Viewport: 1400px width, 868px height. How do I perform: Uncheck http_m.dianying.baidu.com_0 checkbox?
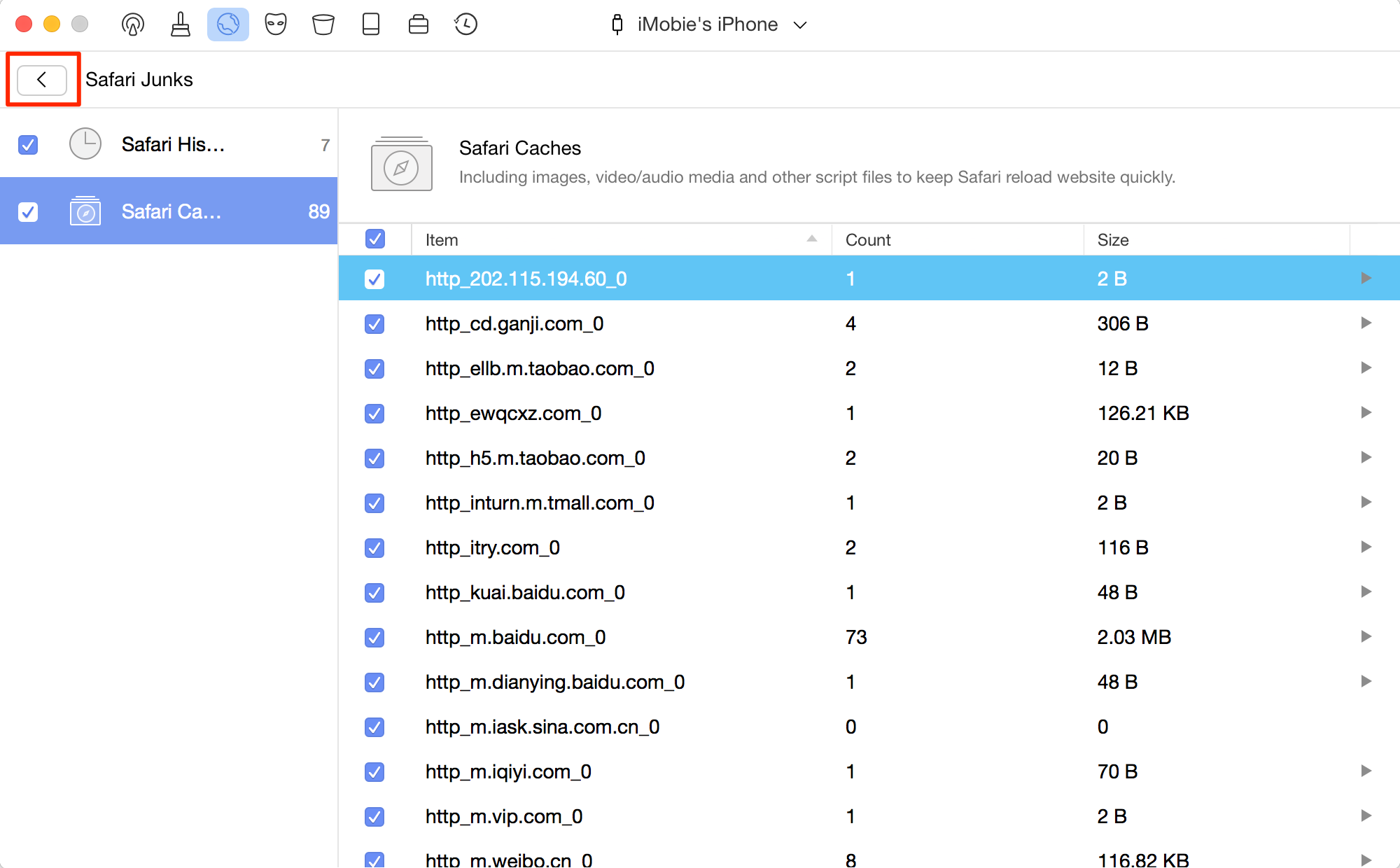(x=374, y=682)
